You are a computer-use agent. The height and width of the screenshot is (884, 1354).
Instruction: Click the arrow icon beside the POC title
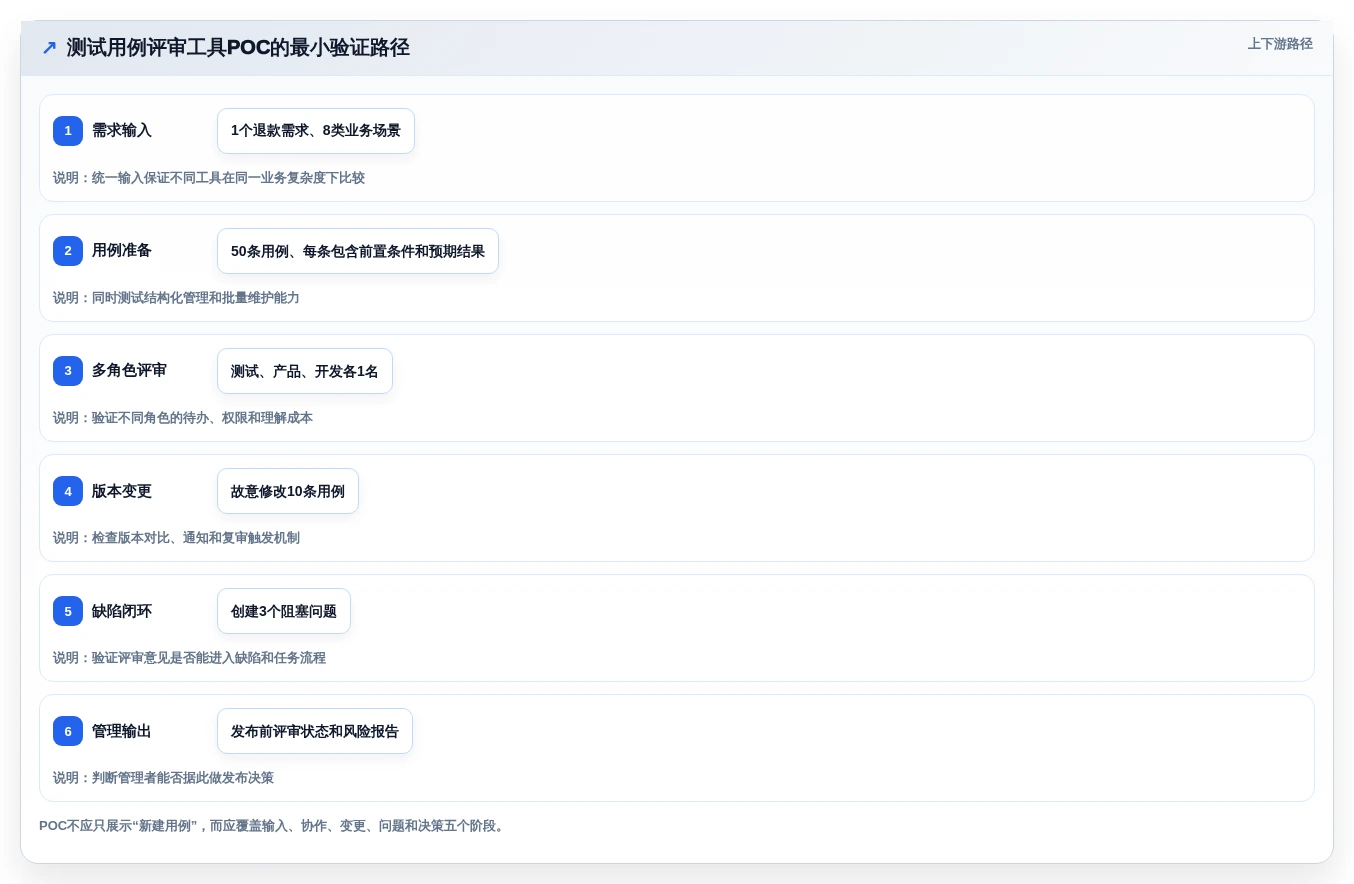pyautogui.click(x=49, y=48)
